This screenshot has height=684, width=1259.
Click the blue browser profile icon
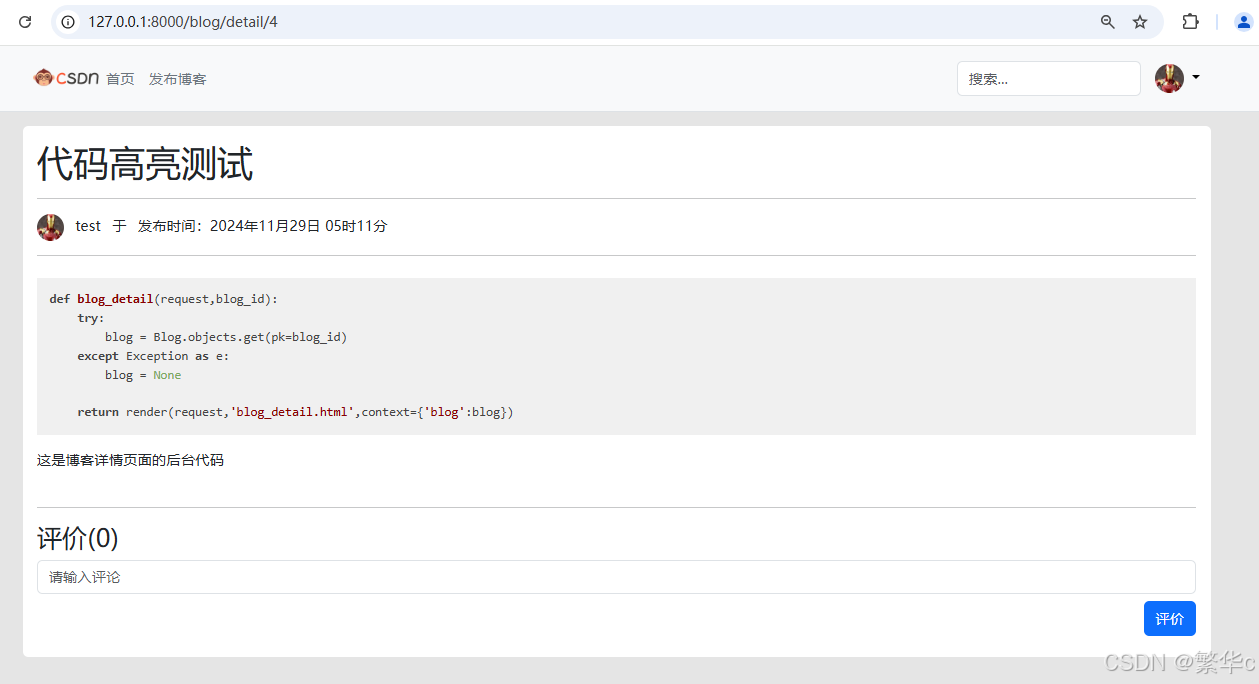(x=1241, y=21)
